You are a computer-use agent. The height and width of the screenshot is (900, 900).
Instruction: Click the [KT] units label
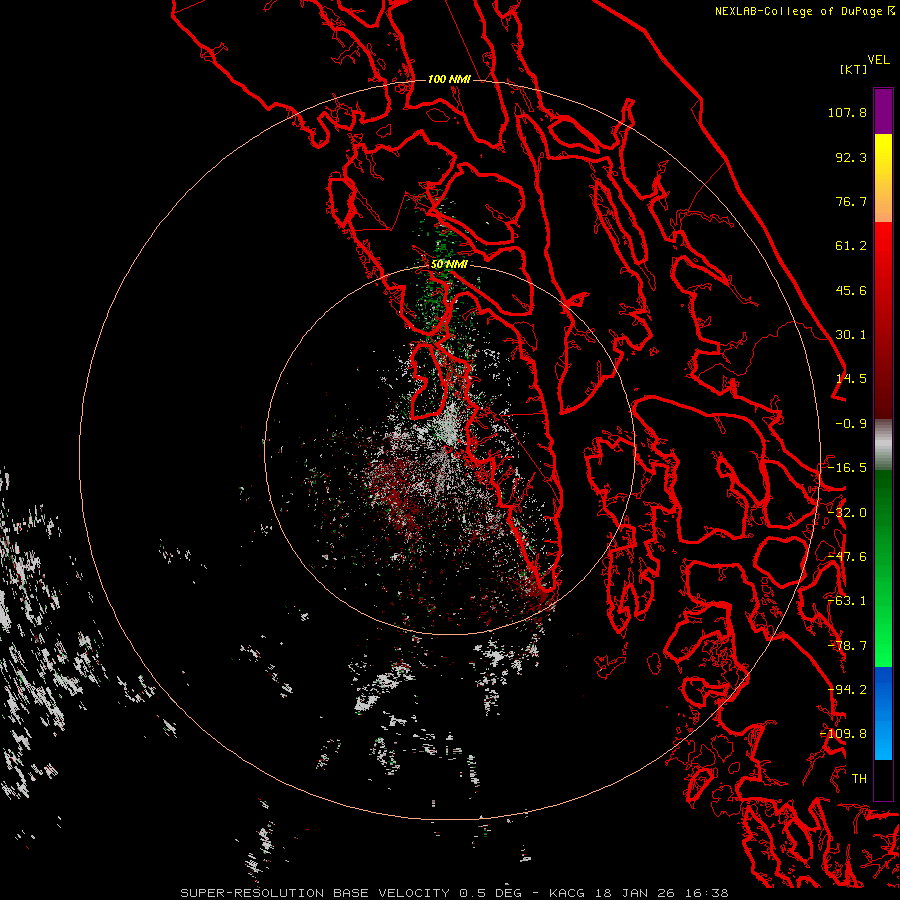point(853,69)
